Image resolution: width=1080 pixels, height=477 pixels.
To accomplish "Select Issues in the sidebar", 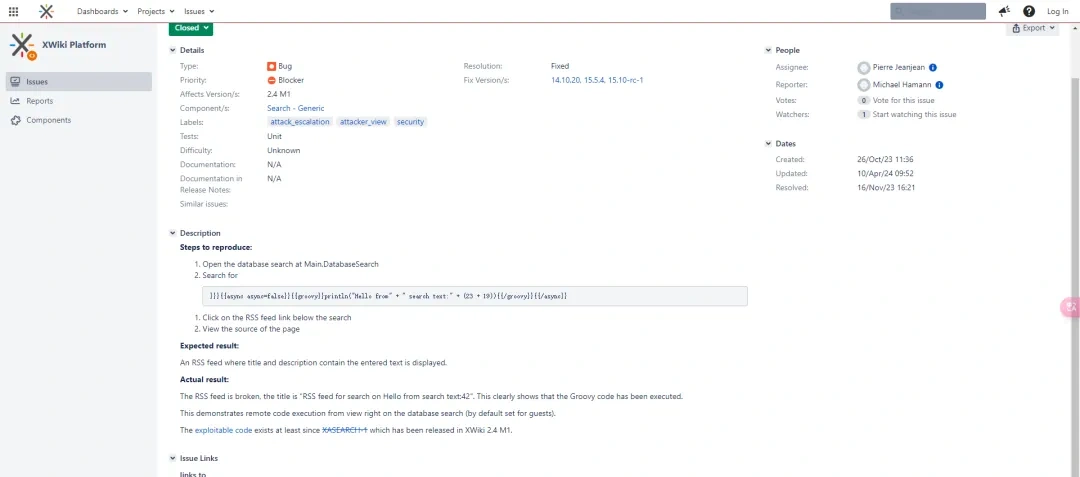I will click(x=79, y=82).
